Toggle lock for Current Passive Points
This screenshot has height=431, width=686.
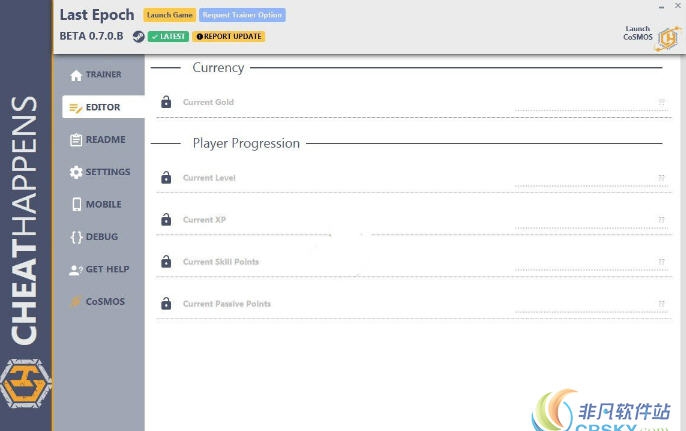point(166,304)
